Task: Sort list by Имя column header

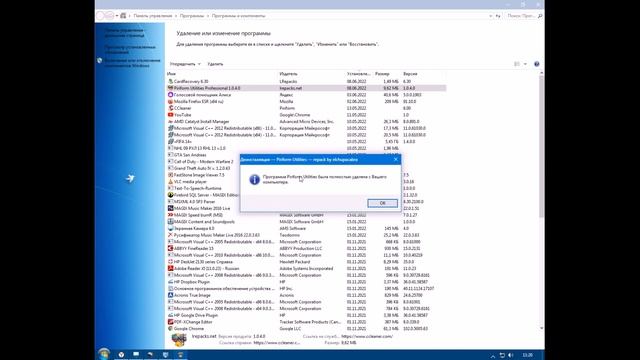Action: 171,74
